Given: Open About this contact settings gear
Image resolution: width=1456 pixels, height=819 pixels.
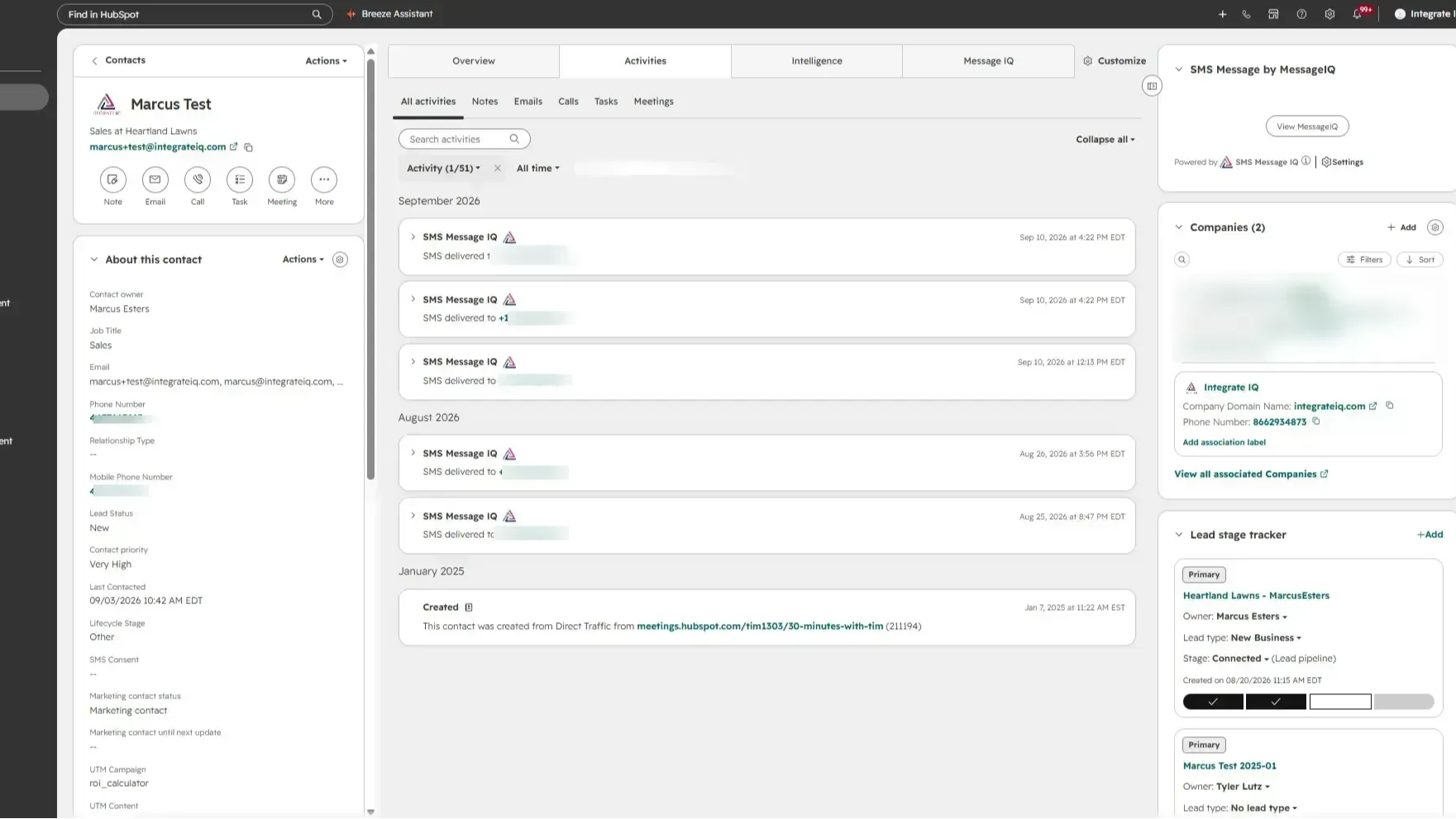Looking at the screenshot, I should [x=340, y=260].
